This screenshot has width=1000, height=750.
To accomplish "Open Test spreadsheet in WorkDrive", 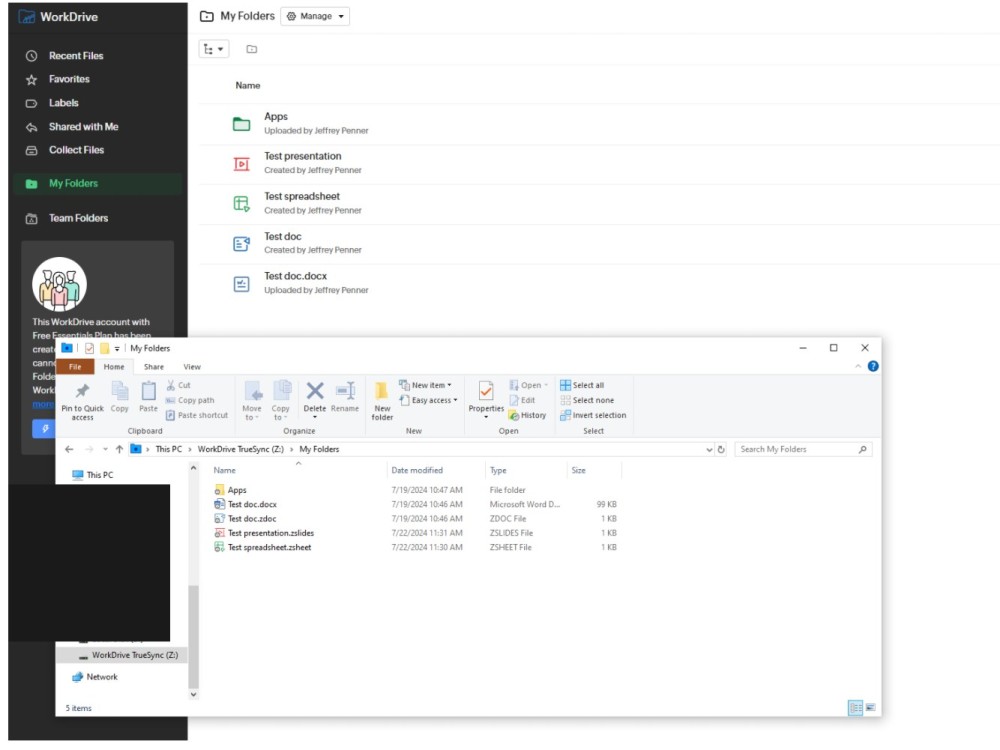I will (302, 196).
